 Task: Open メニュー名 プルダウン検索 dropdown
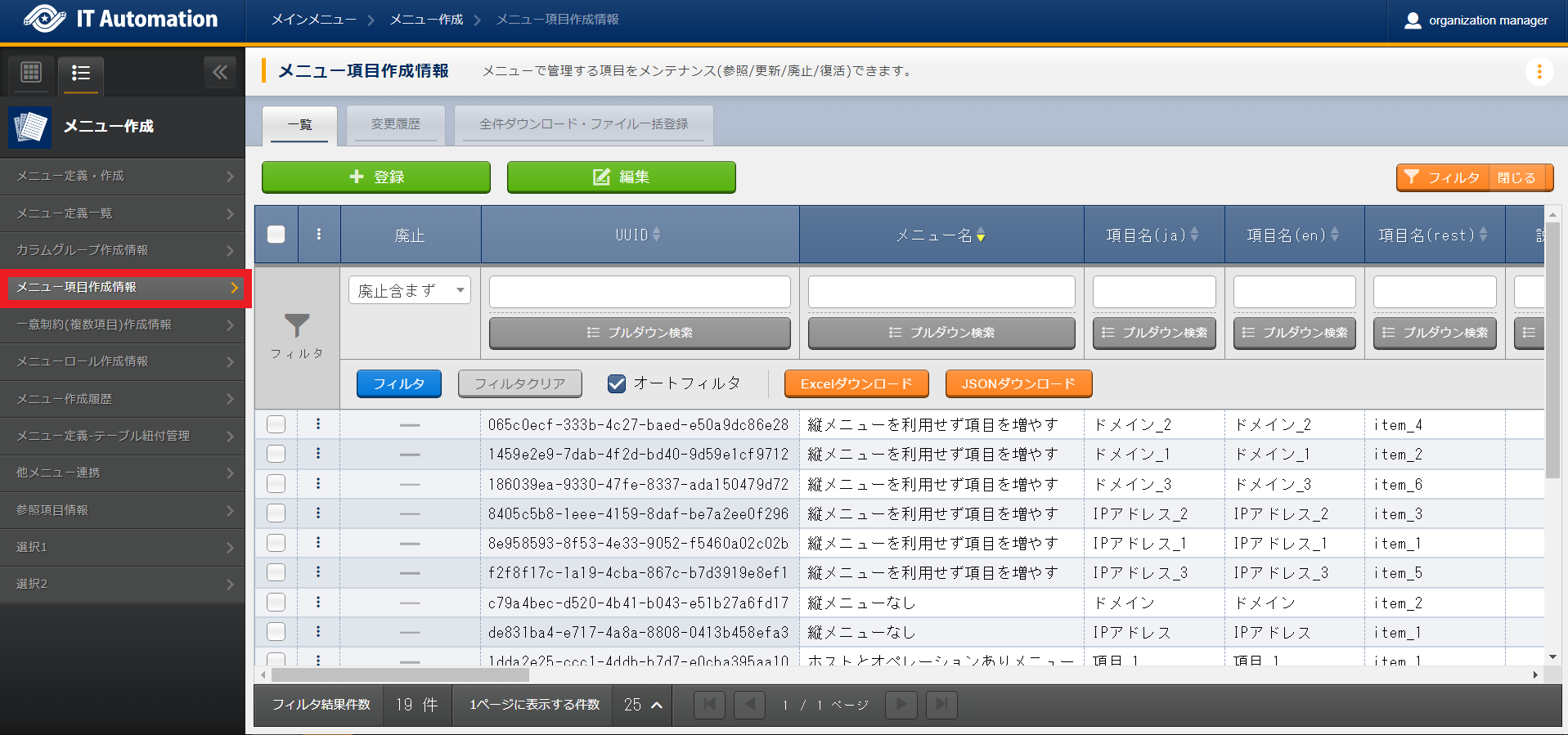(x=941, y=333)
